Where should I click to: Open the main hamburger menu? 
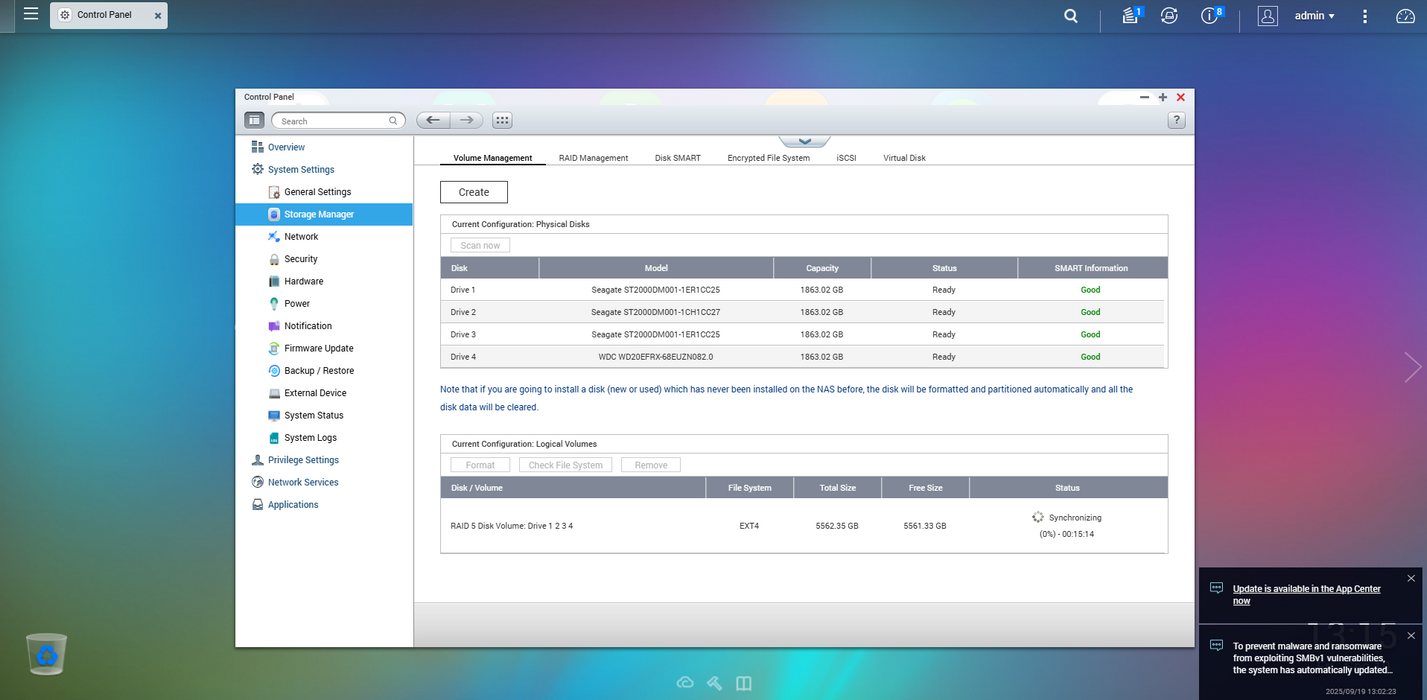[31, 14]
